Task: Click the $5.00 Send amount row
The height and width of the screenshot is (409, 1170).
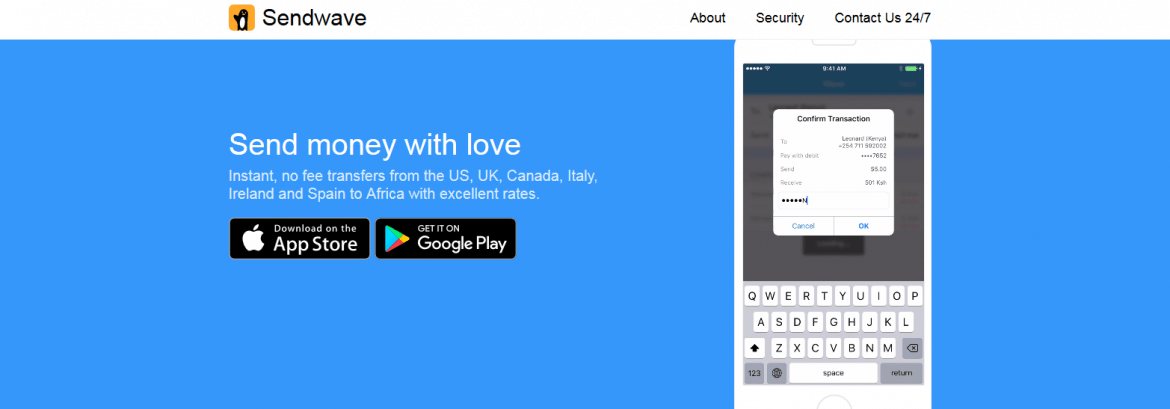Action: click(x=833, y=169)
